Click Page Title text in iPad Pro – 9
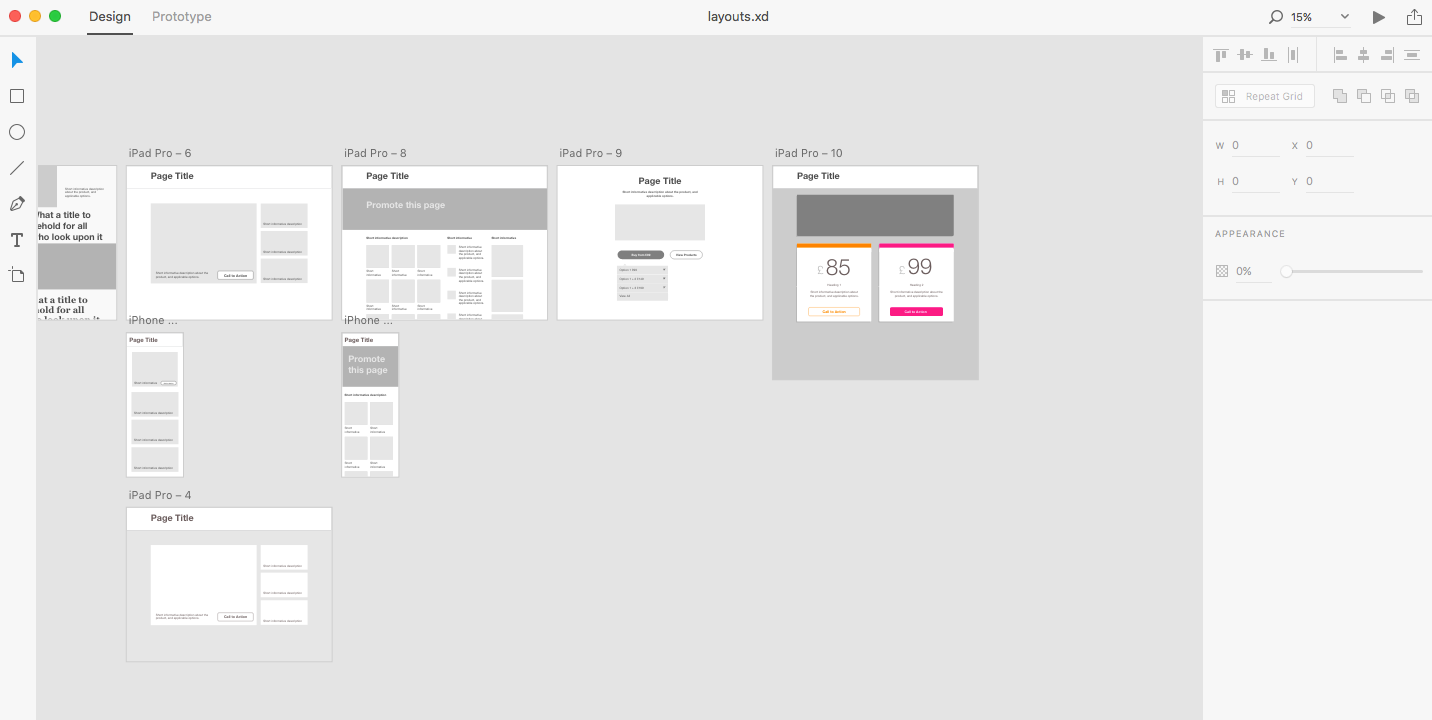Screen dimensions: 1432x720 [660, 181]
